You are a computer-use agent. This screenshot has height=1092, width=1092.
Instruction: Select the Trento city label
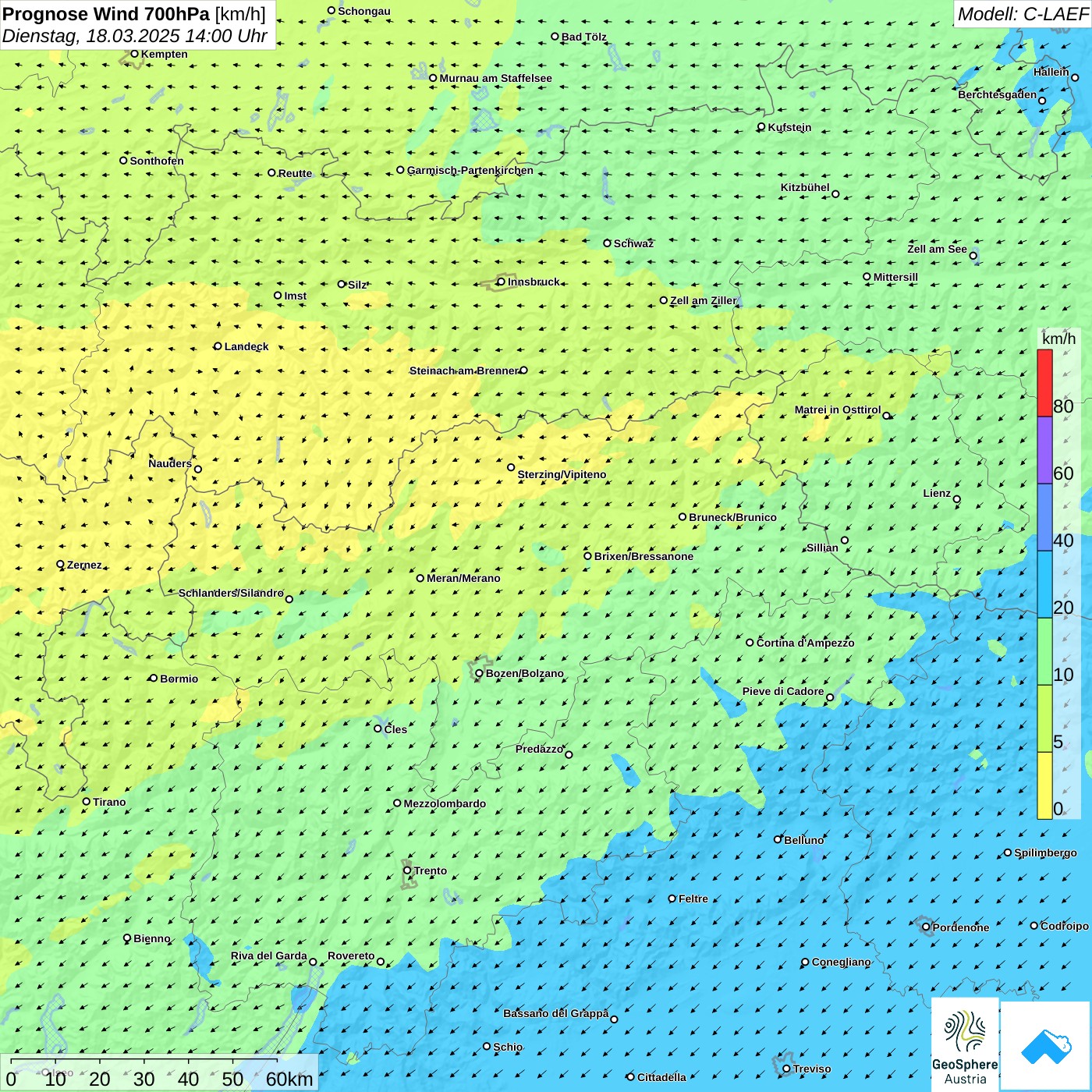point(431,870)
